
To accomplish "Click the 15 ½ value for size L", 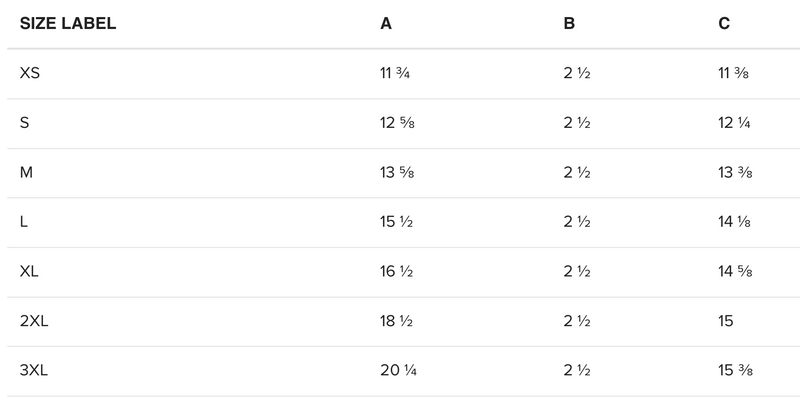I will click(x=398, y=222).
